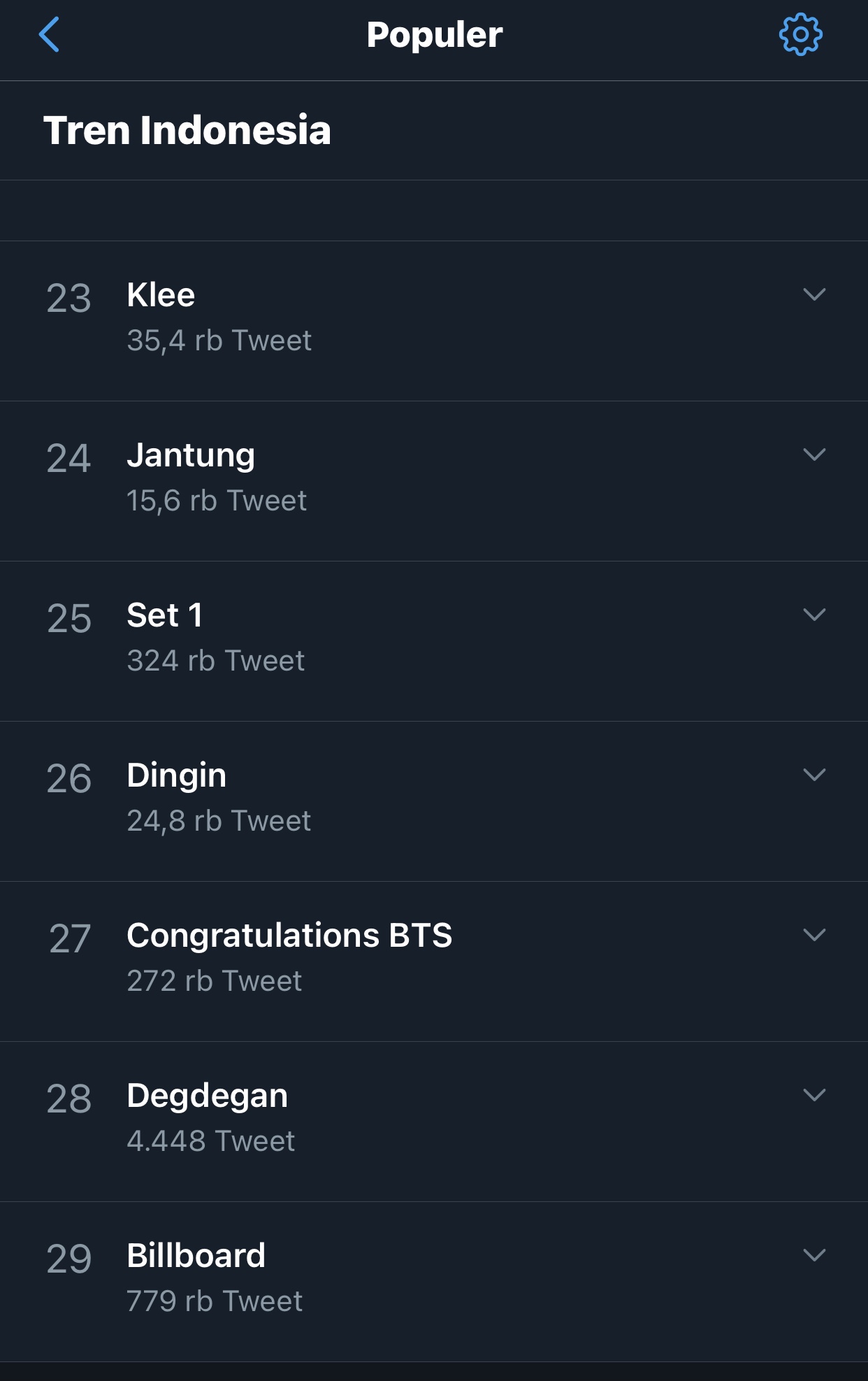Open the Congratulations BTS trend
Viewport: 868px width, 1381px height.
[434, 961]
